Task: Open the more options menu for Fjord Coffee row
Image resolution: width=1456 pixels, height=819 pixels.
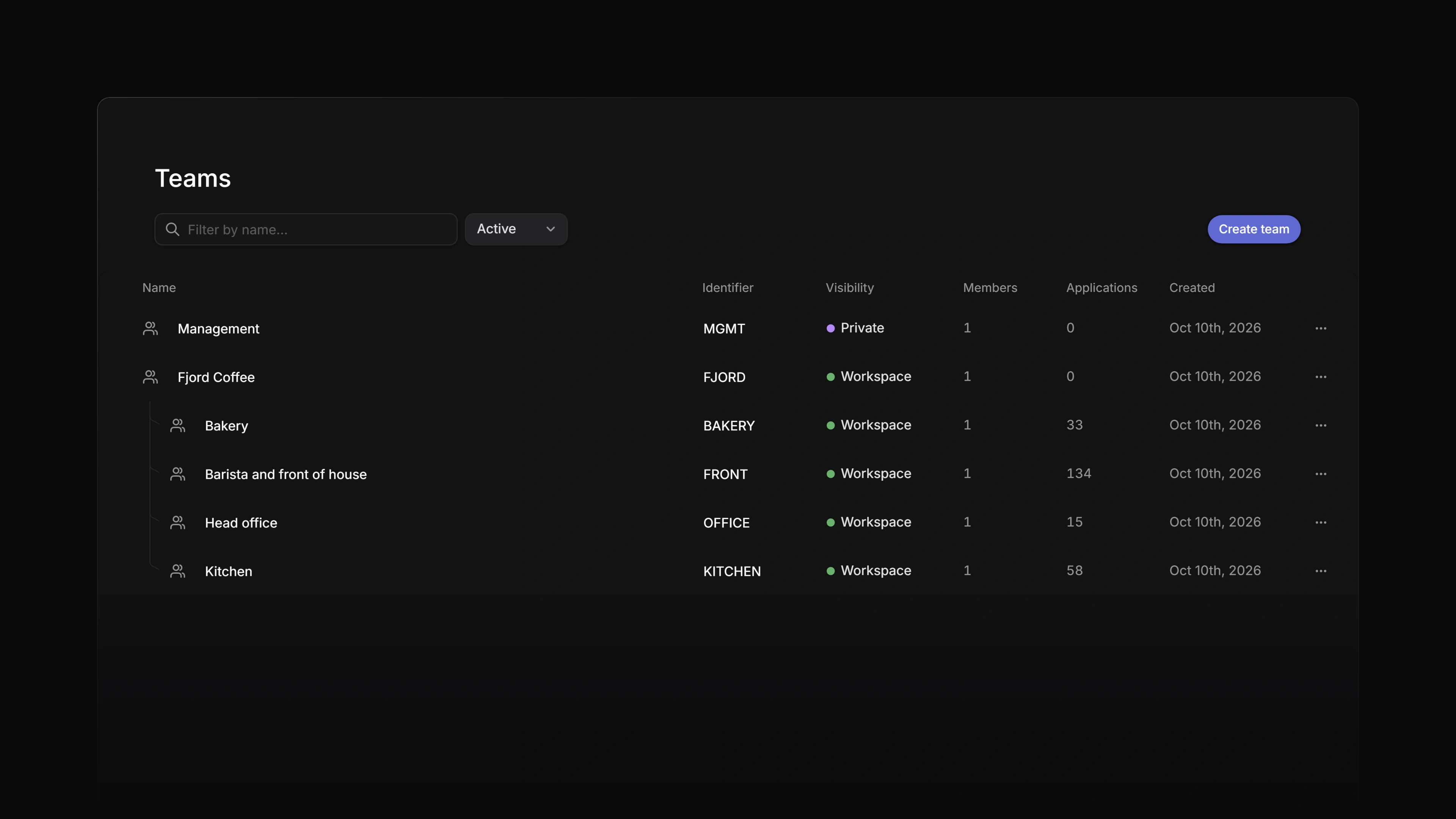Action: point(1320,377)
